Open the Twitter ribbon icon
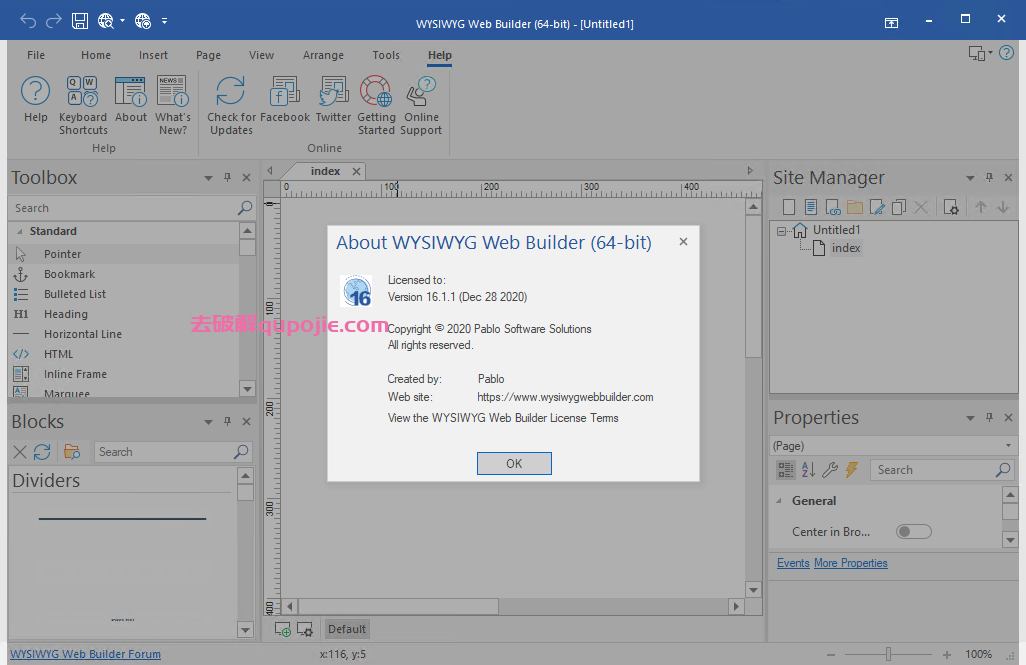The width and height of the screenshot is (1026, 665). click(x=334, y=99)
